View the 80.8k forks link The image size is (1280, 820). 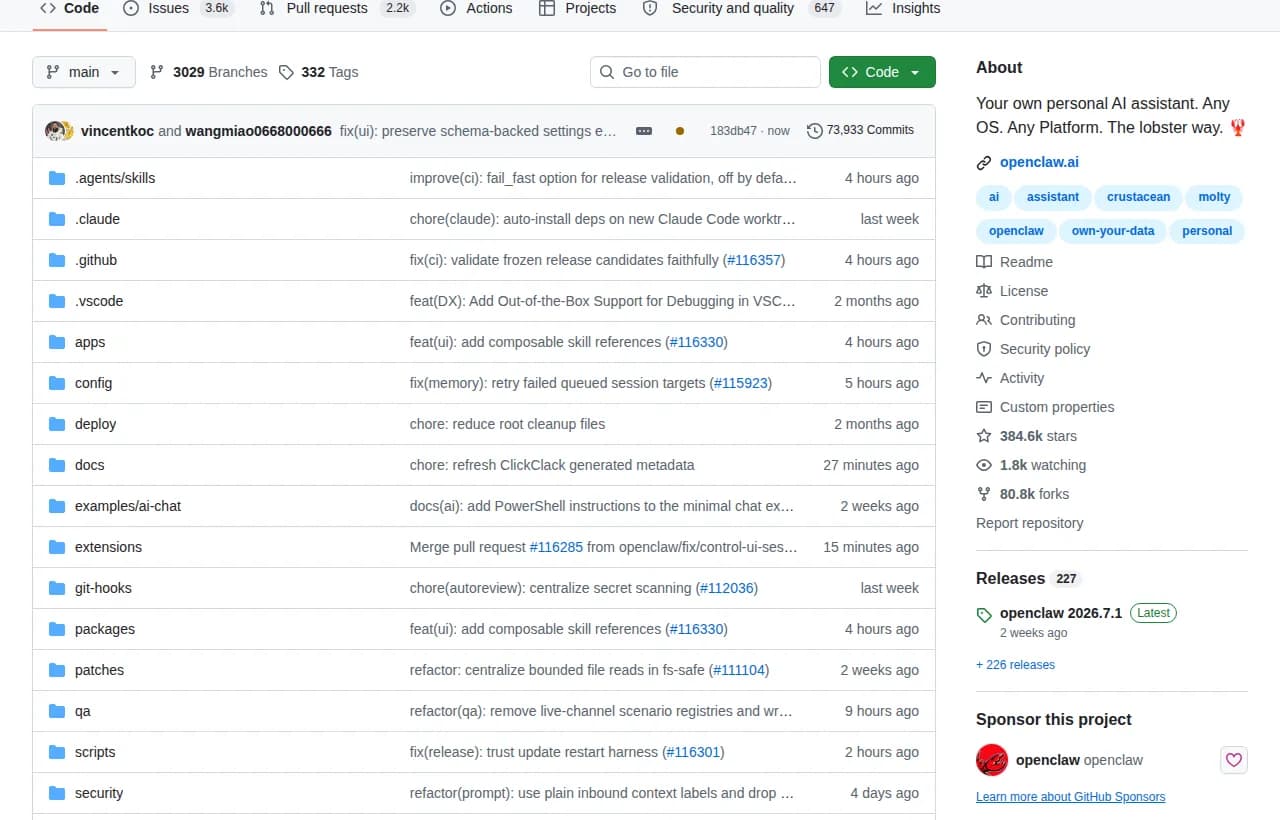click(x=1023, y=494)
